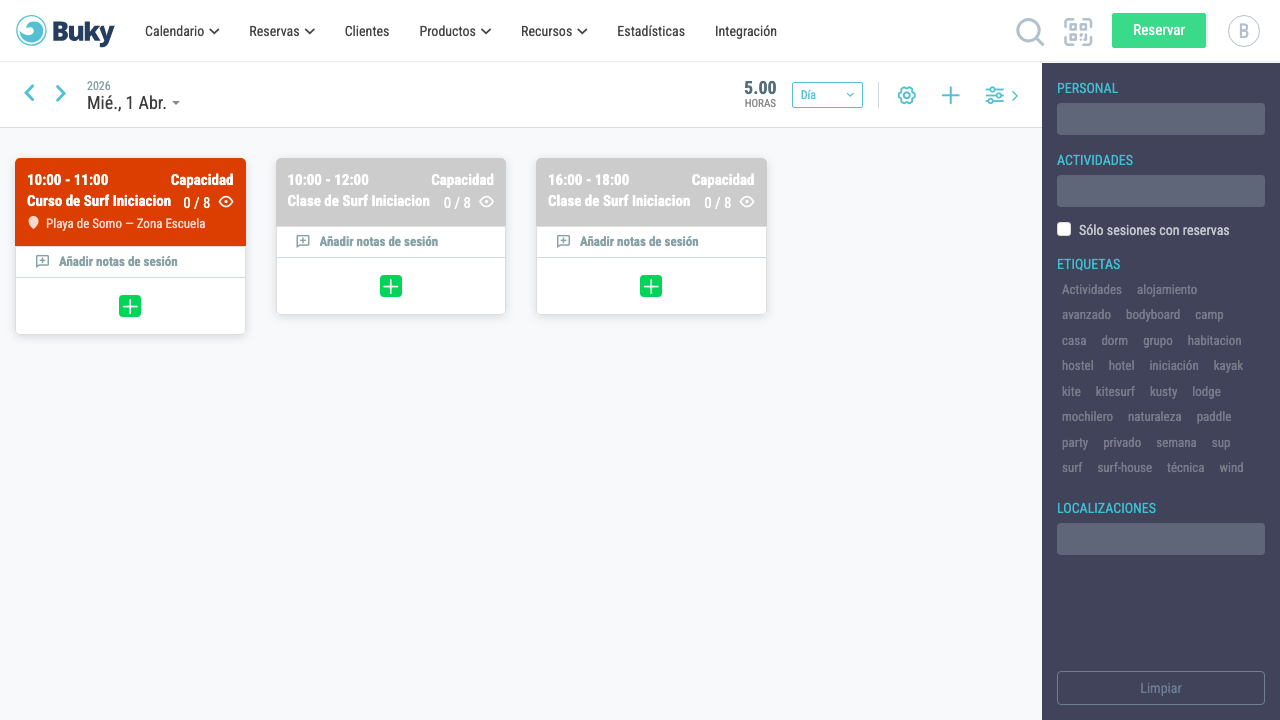Screen dimensions: 1280x720
Task: Select the Actividades tag
Action: (x=1092, y=289)
